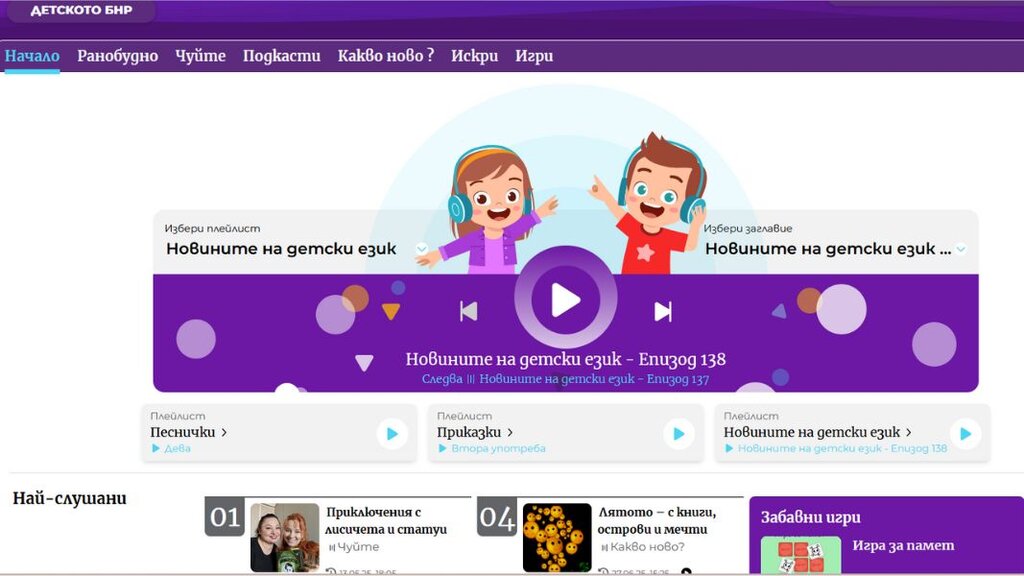
Task: Open the Подкасти menu item
Action: [281, 56]
